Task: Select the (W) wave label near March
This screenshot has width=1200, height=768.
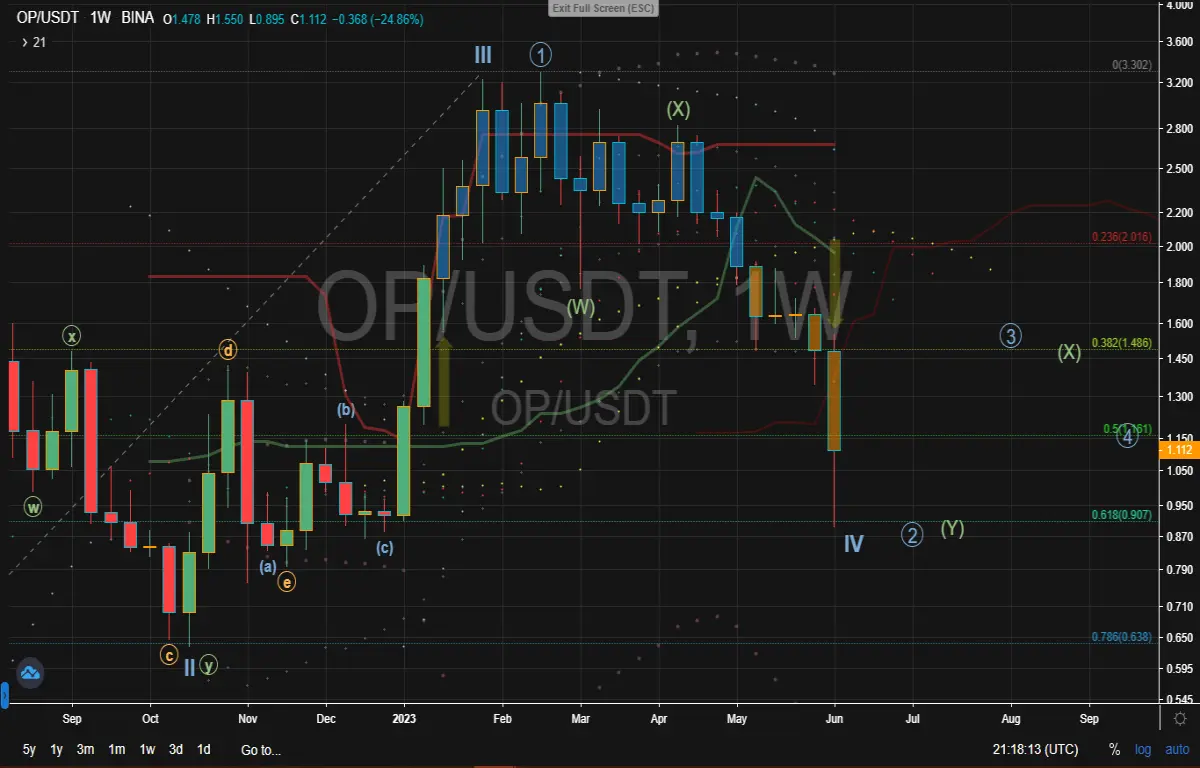Action: pos(581,307)
